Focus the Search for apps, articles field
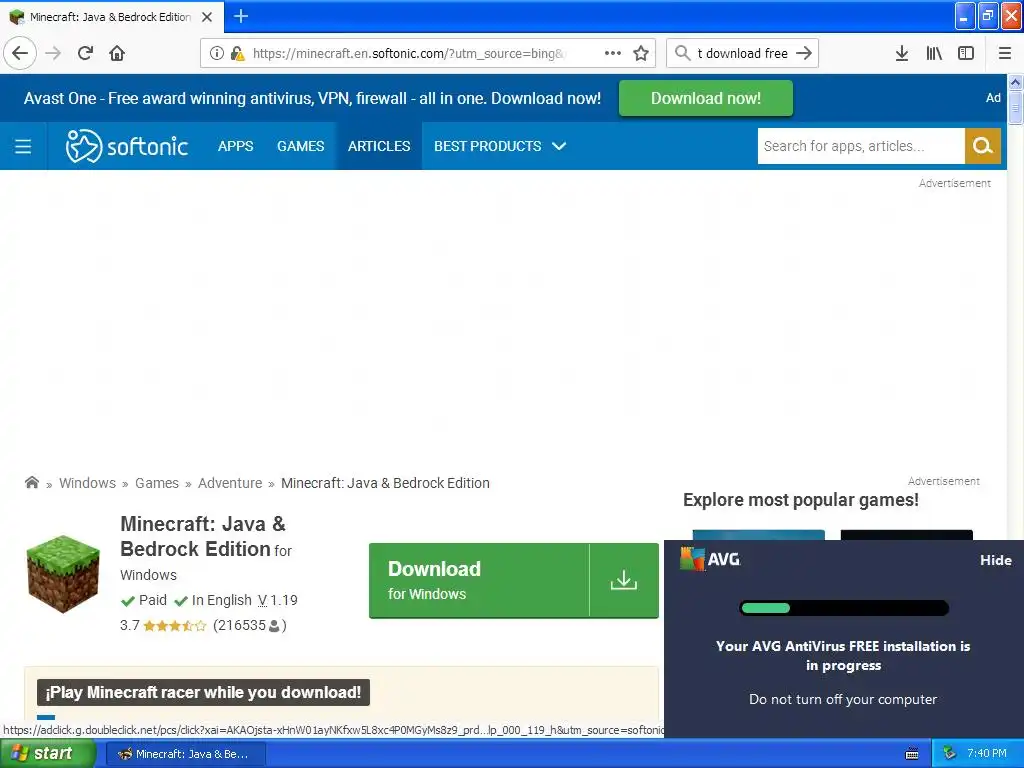 [x=861, y=146]
